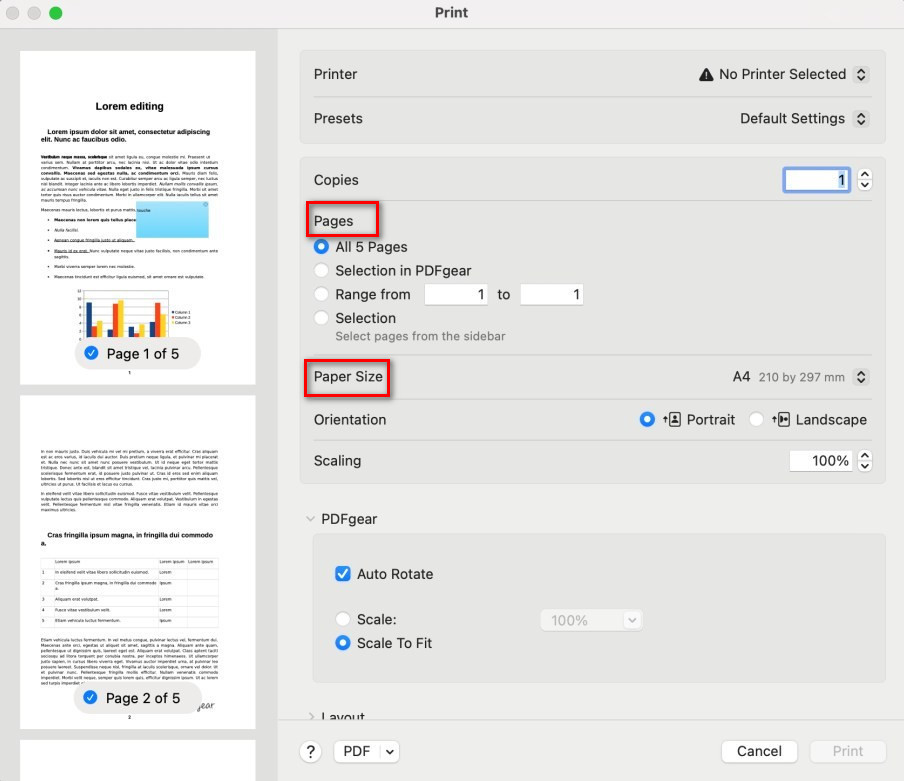This screenshot has width=904, height=781.
Task: Click the Copies stepper arrows
Action: coord(864,180)
